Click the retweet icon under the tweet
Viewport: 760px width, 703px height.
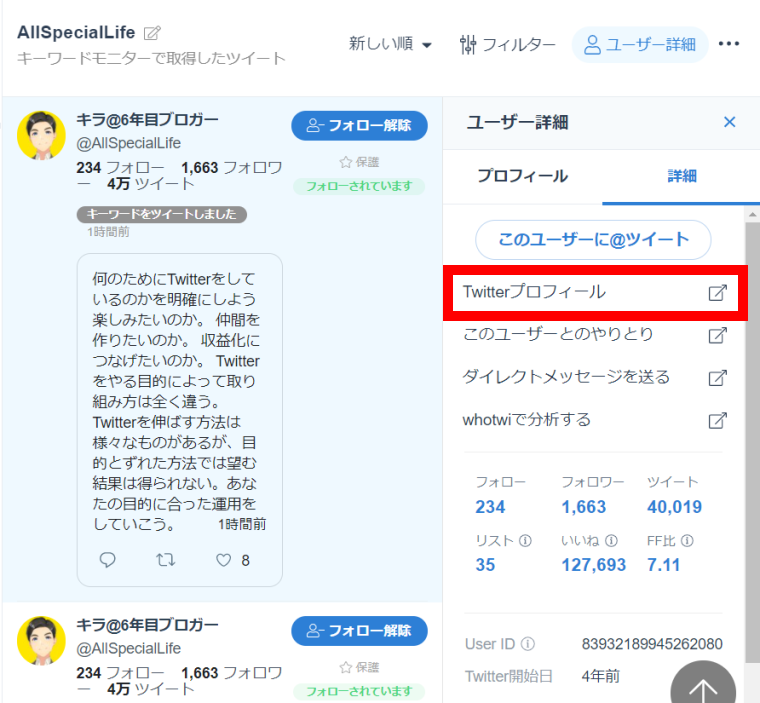point(166,560)
